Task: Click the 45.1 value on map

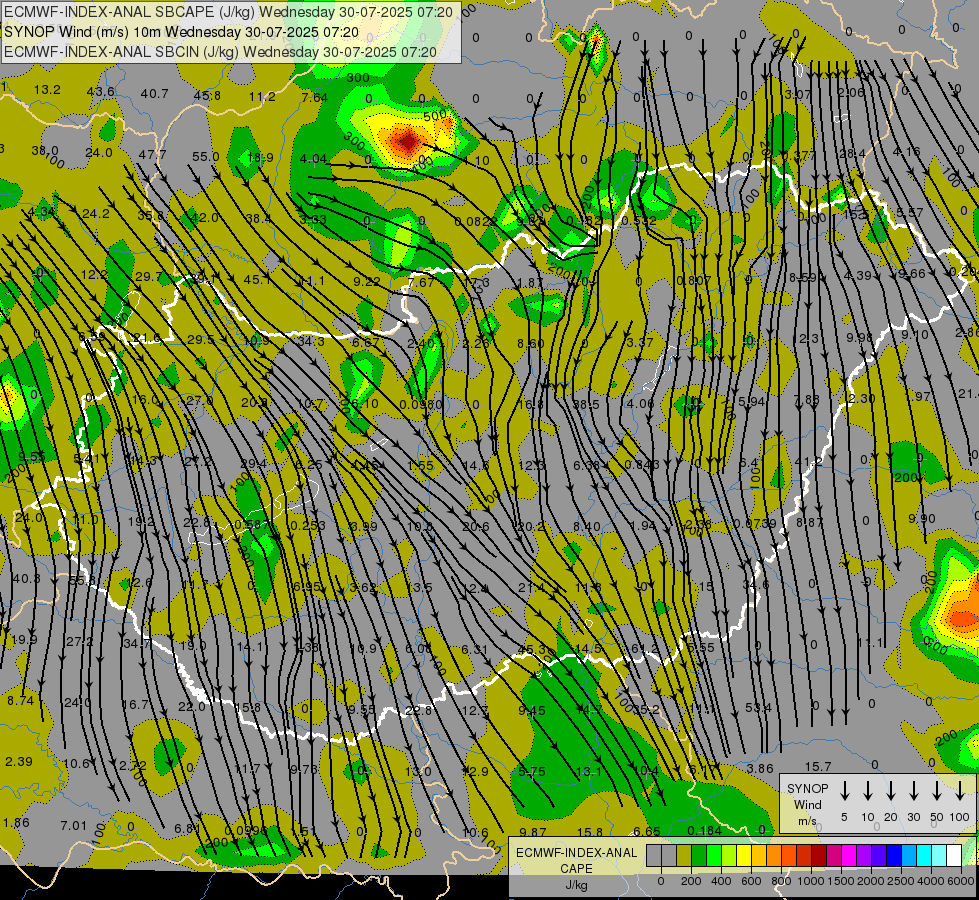Action: tap(257, 279)
